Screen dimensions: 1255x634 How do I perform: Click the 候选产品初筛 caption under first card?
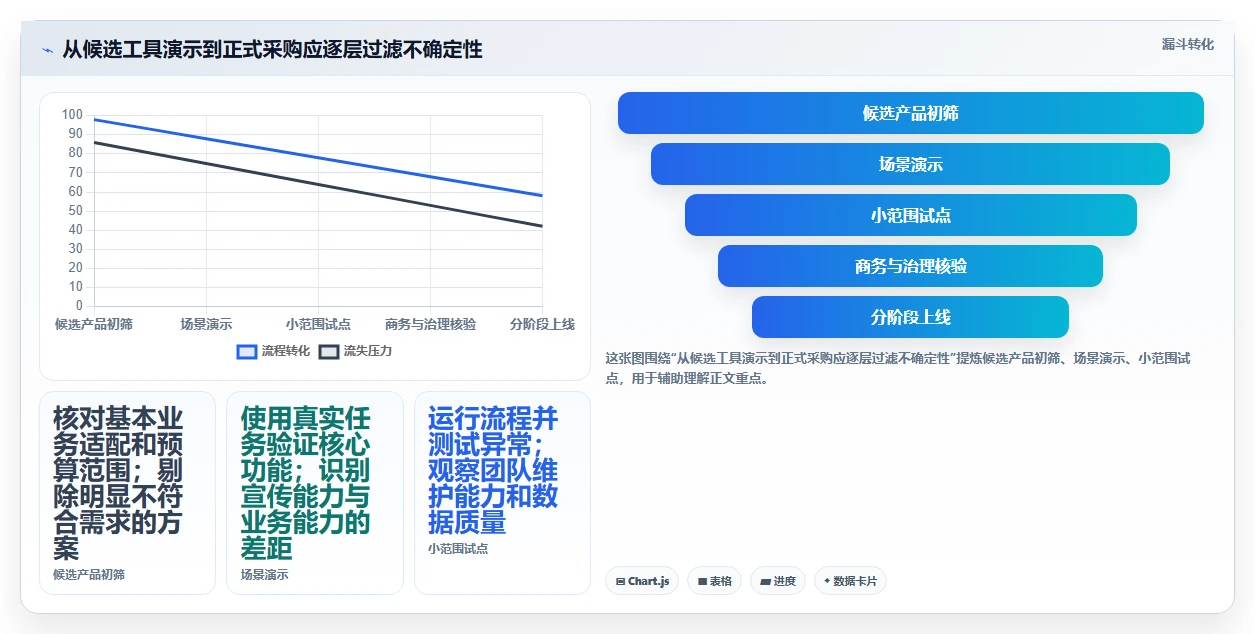(x=89, y=575)
